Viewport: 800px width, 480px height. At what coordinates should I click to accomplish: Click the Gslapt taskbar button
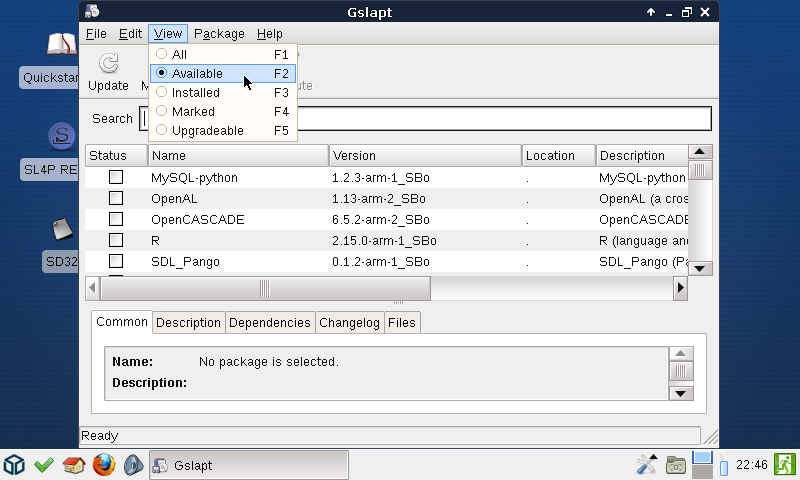pos(249,465)
